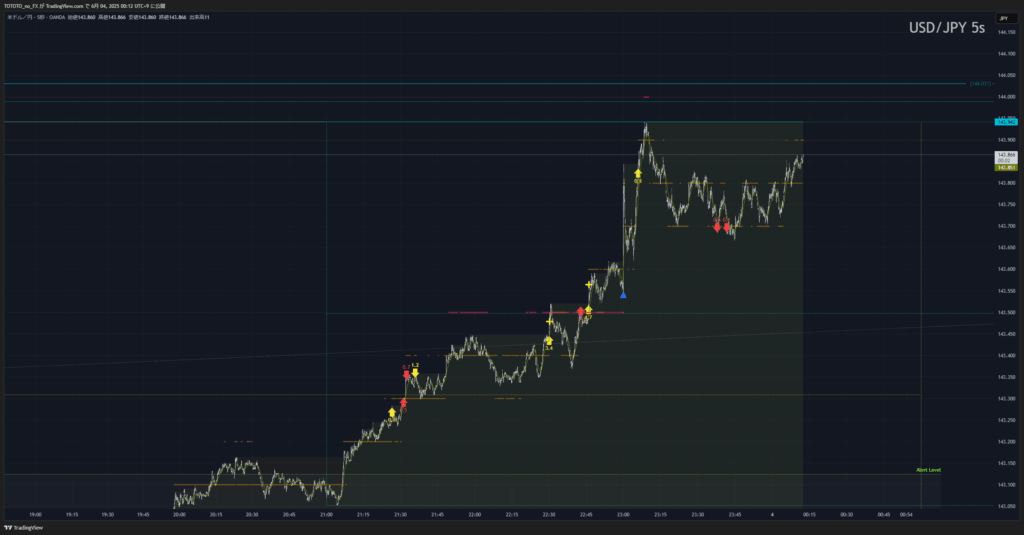Click the olive 143.851 price label
Viewport: 1024px width, 535px height.
tap(1006, 168)
